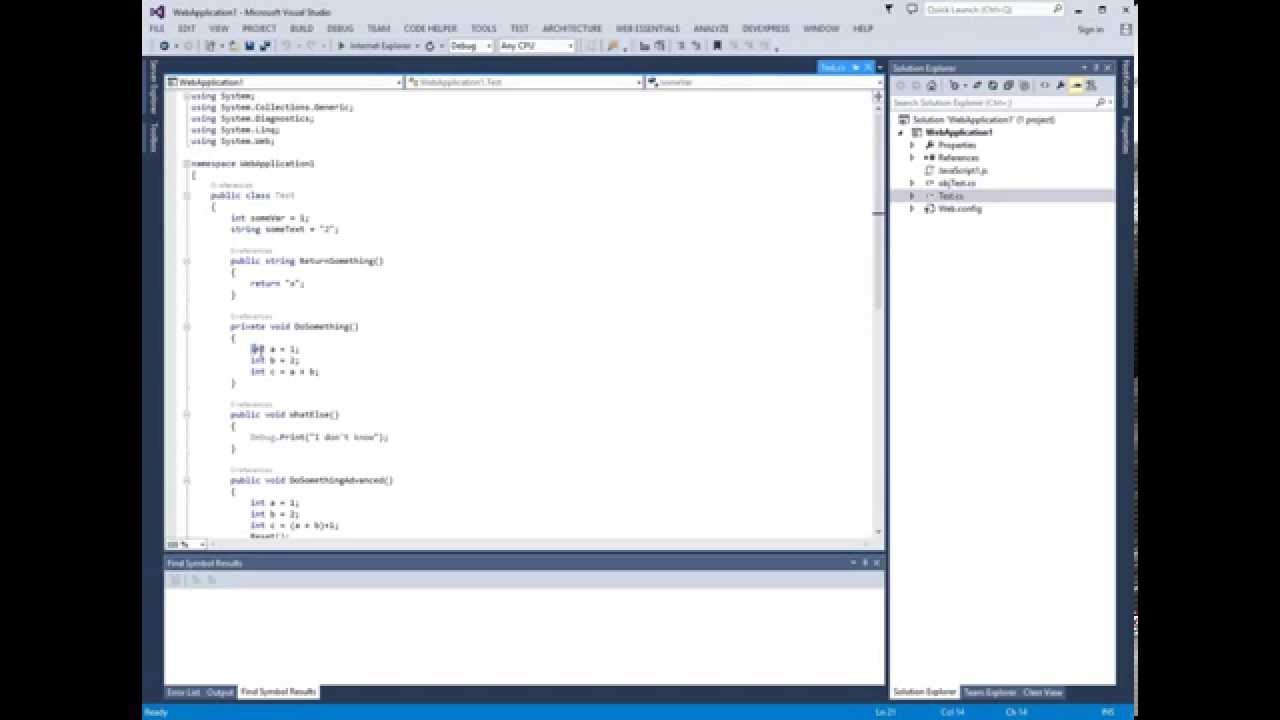This screenshot has height=720, width=1280.
Task: Click the Refresh icon in Solution Explorer
Action: (x=993, y=85)
